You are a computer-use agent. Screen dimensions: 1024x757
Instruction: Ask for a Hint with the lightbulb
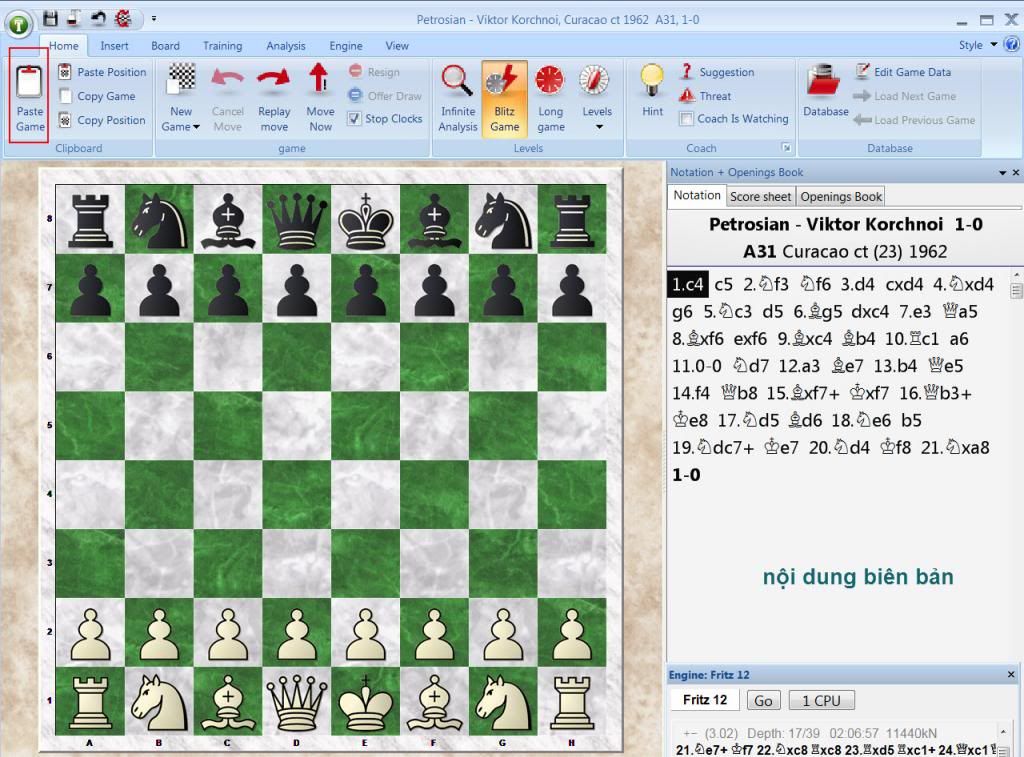(652, 91)
